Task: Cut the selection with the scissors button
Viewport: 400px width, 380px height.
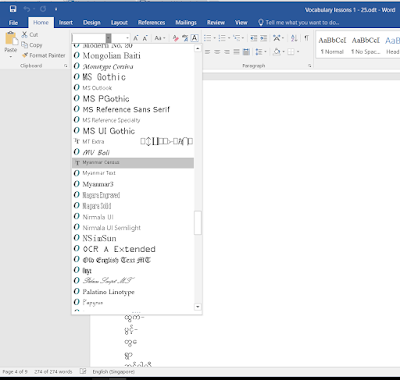Action: coord(29,34)
